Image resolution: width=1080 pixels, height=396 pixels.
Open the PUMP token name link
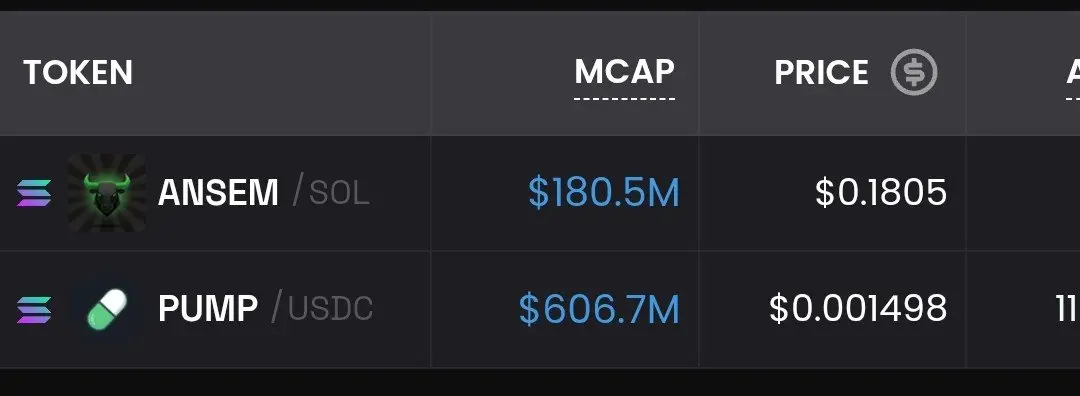click(x=208, y=309)
